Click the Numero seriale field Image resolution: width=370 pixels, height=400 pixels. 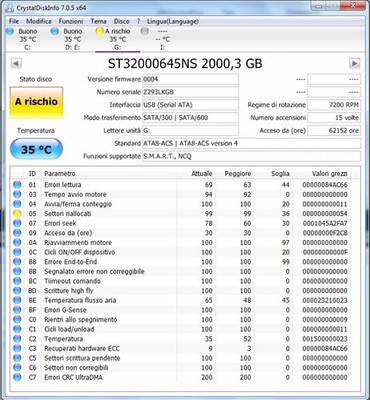(190, 92)
